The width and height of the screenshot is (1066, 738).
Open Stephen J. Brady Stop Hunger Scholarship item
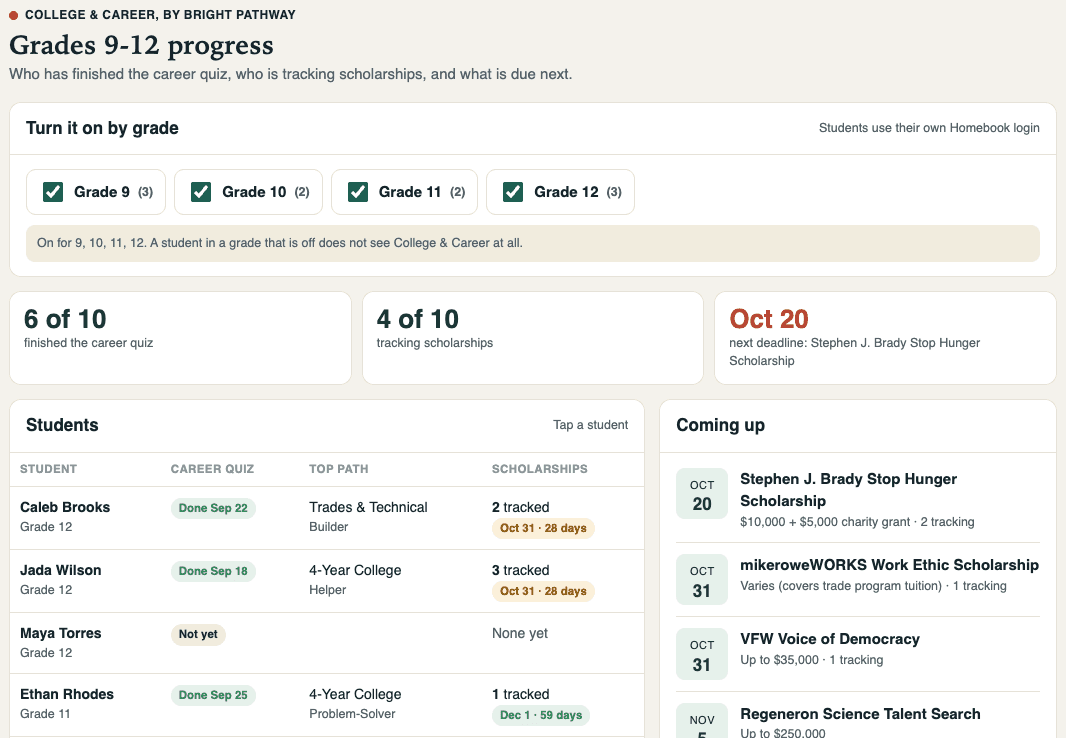click(x=858, y=500)
